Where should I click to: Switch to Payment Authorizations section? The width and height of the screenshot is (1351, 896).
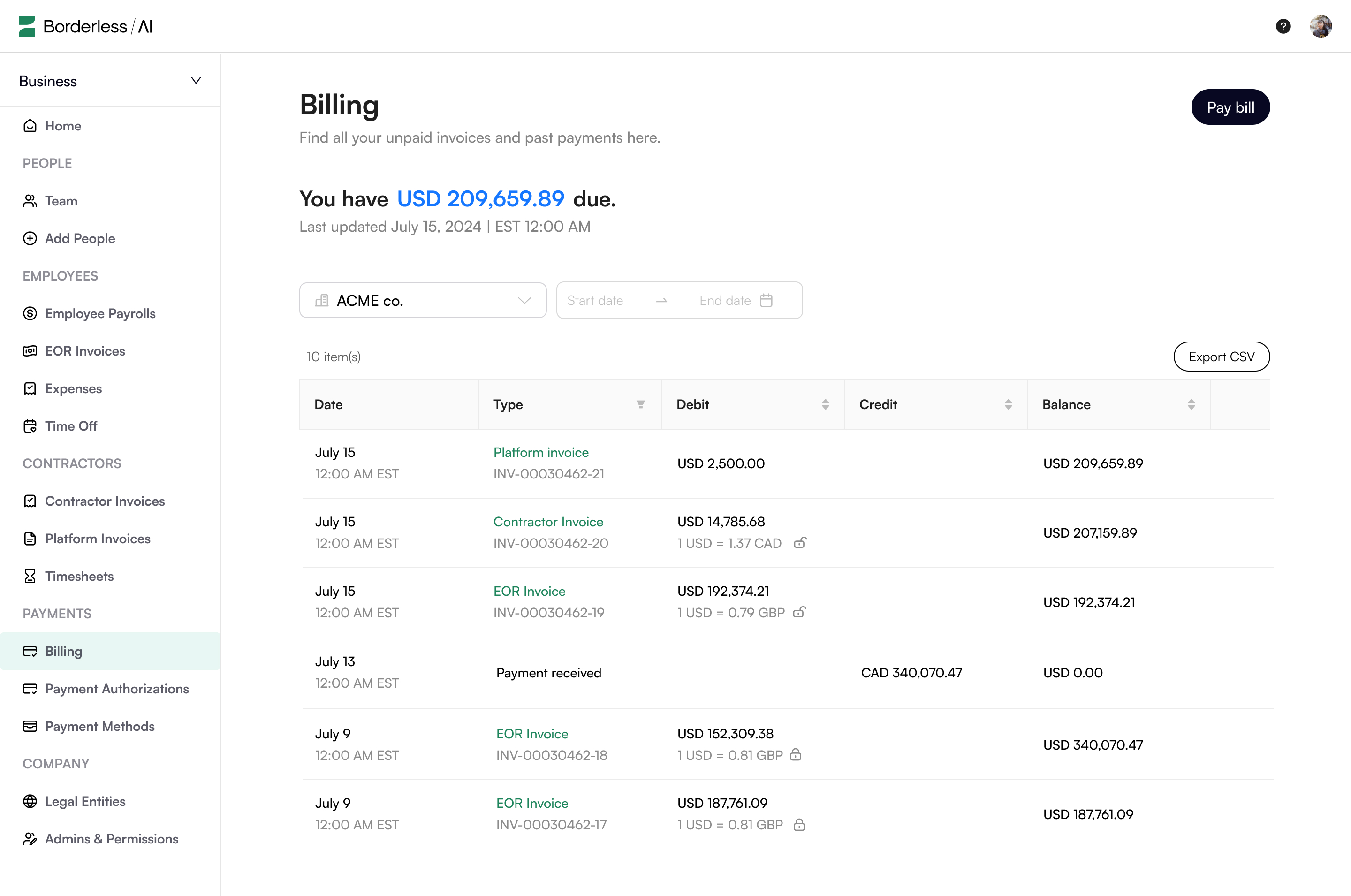pyautogui.click(x=116, y=689)
